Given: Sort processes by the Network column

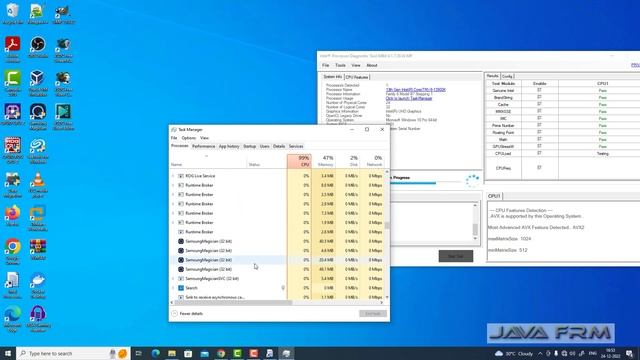Looking at the screenshot, I should tap(372, 161).
